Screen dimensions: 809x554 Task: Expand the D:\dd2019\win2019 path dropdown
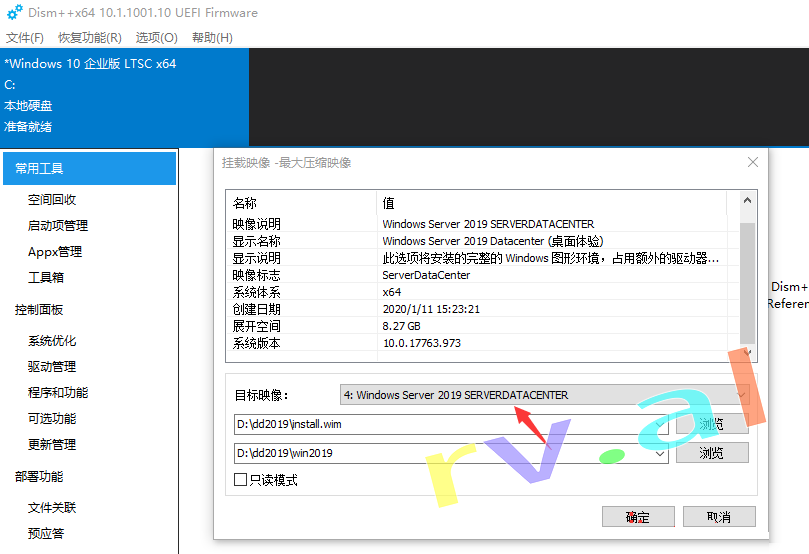[x=660, y=453]
